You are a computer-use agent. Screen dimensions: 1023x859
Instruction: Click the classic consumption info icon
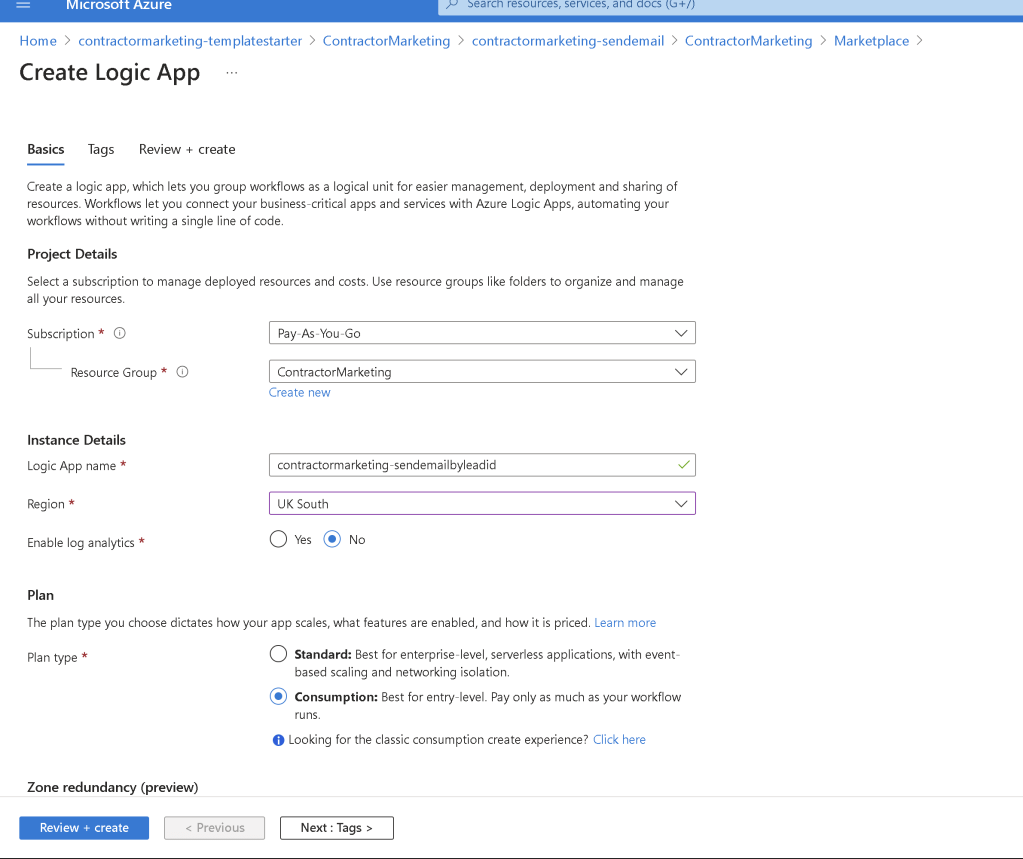[278, 740]
